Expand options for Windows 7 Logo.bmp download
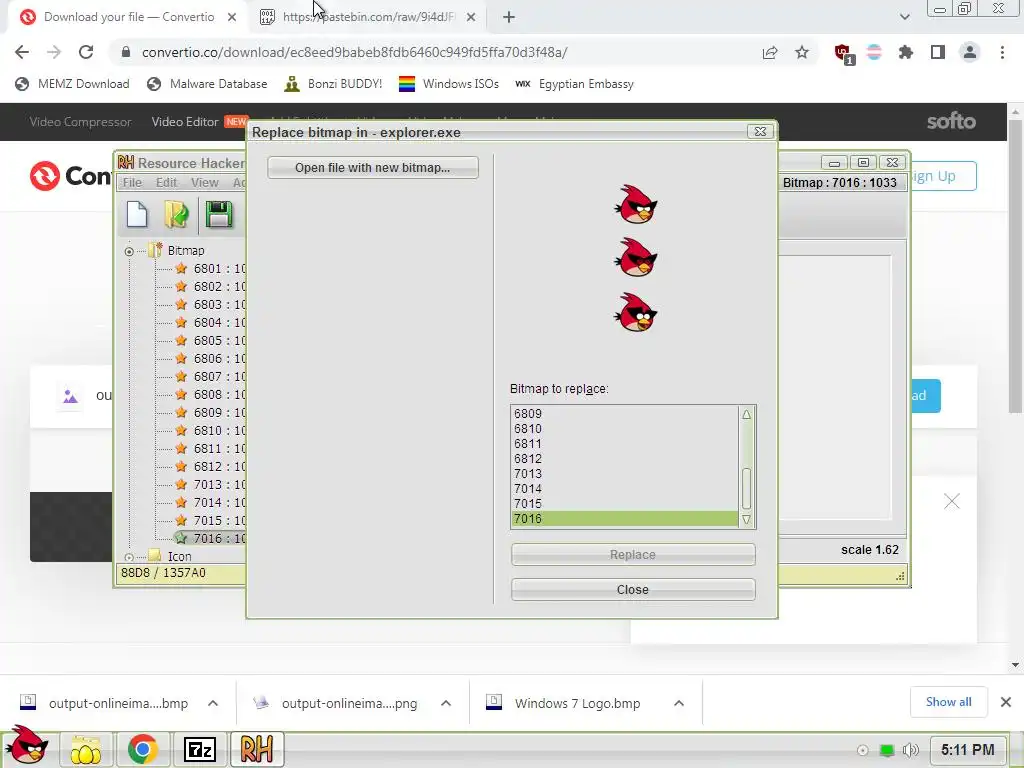The width and height of the screenshot is (1024, 768). tap(679, 703)
